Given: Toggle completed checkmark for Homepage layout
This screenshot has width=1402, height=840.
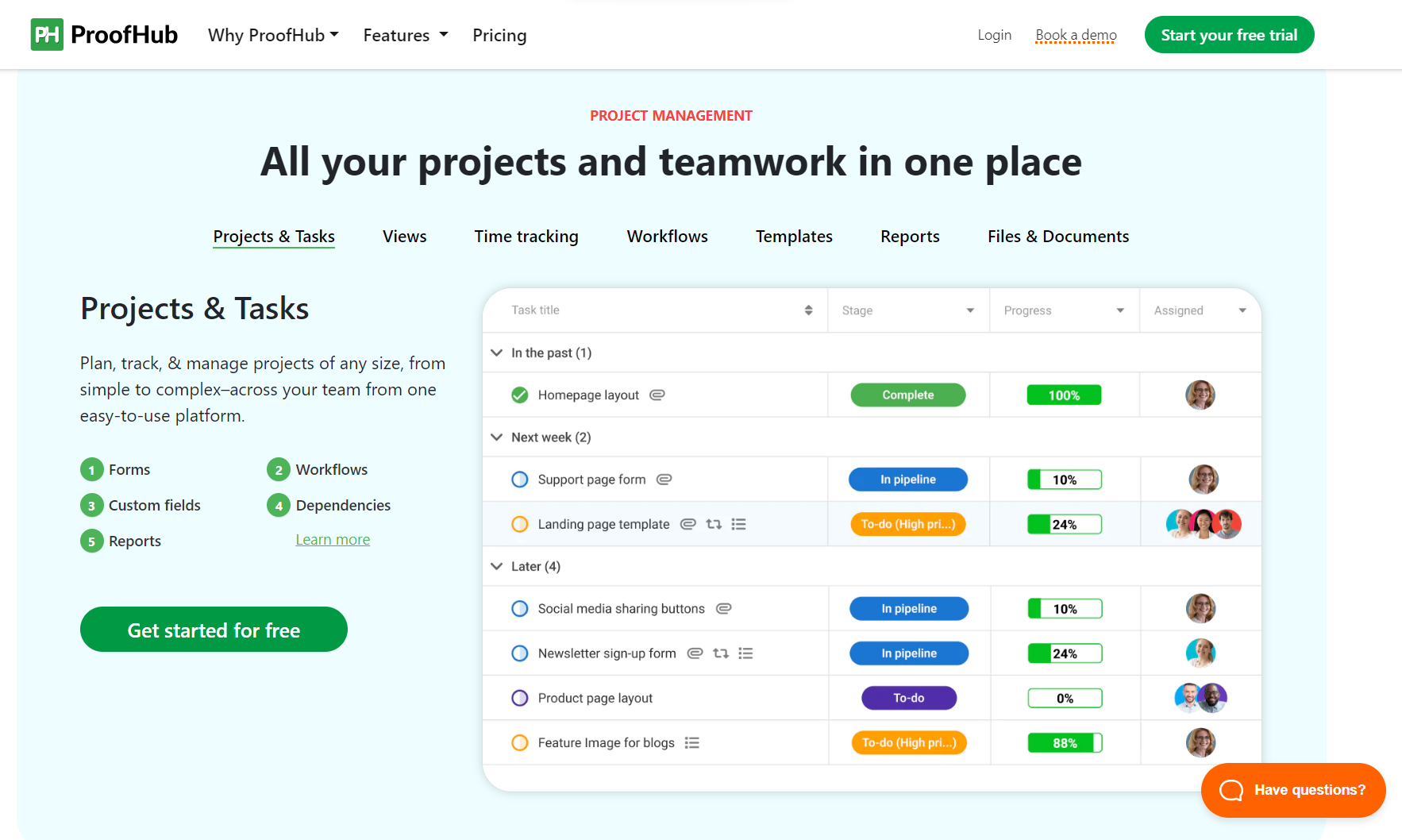Looking at the screenshot, I should pos(520,395).
